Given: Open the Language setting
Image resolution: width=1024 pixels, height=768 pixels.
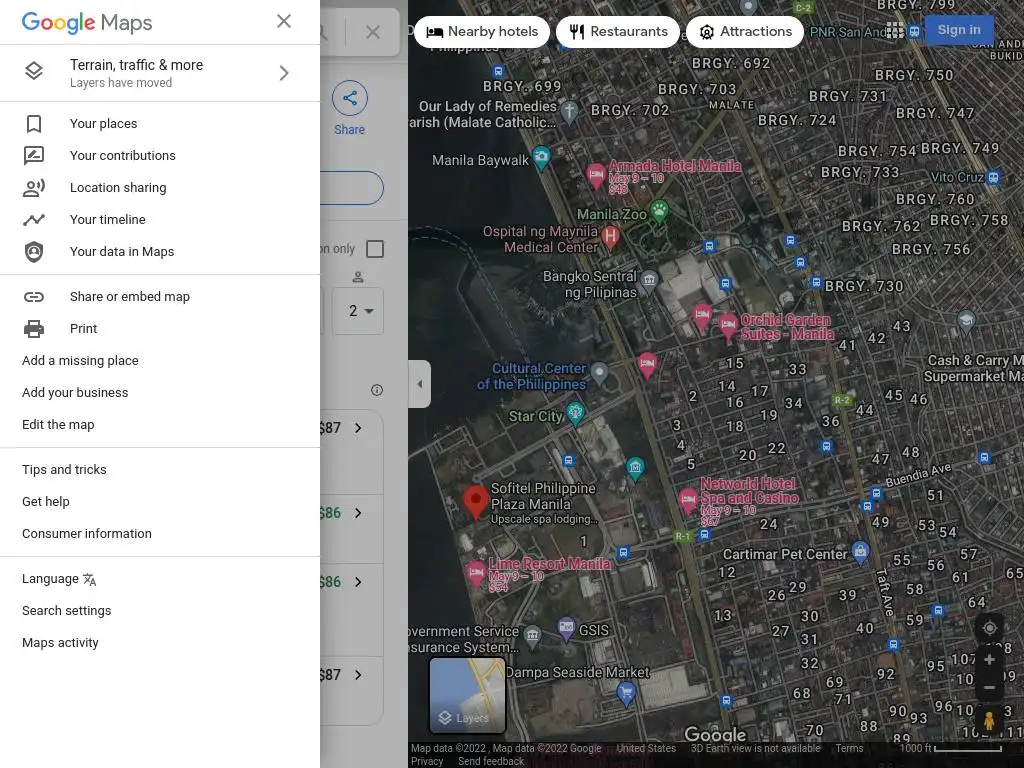Looking at the screenshot, I should coord(59,579).
